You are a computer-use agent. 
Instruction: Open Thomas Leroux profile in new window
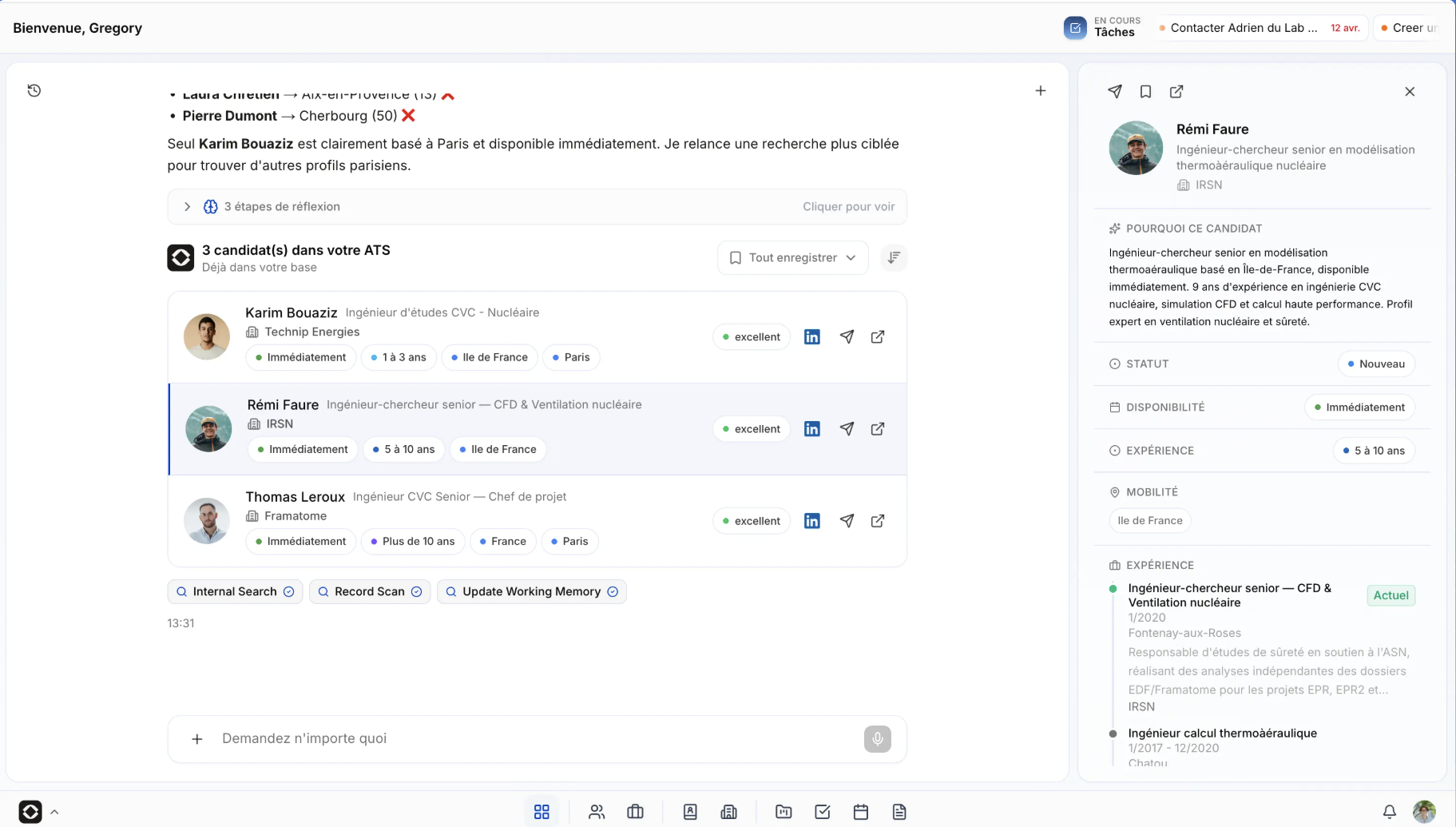(x=877, y=521)
